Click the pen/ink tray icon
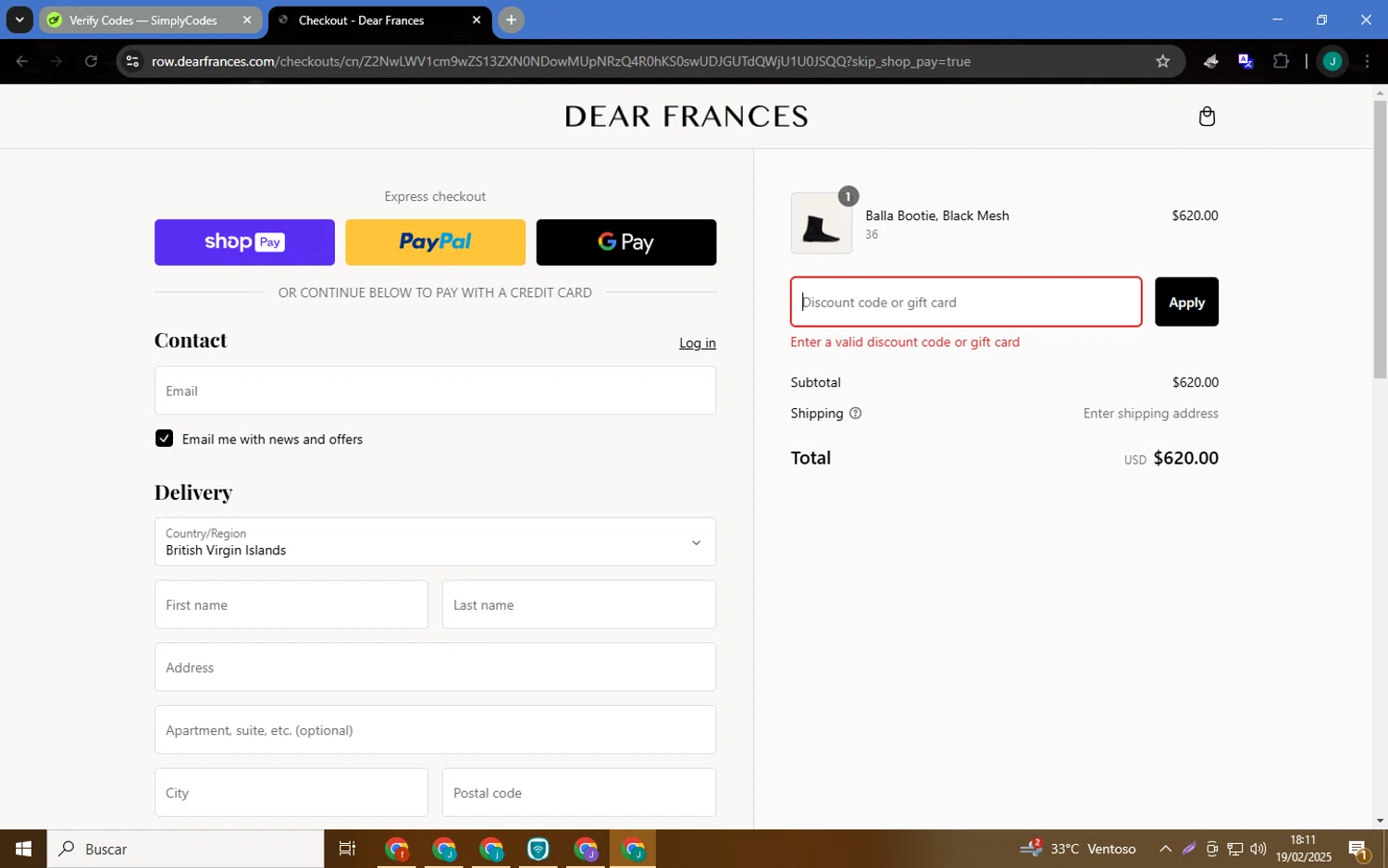This screenshot has width=1388, height=868. tap(1189, 849)
